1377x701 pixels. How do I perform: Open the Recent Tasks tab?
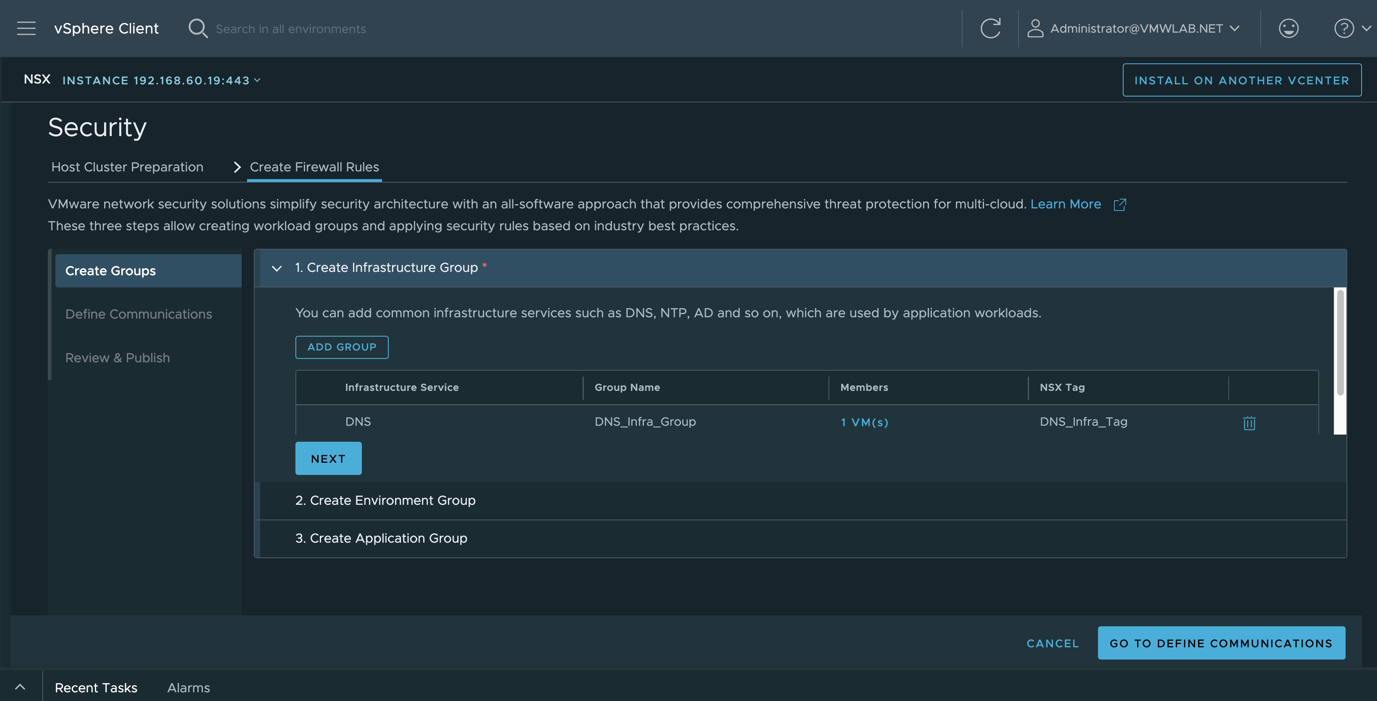[x=96, y=687]
